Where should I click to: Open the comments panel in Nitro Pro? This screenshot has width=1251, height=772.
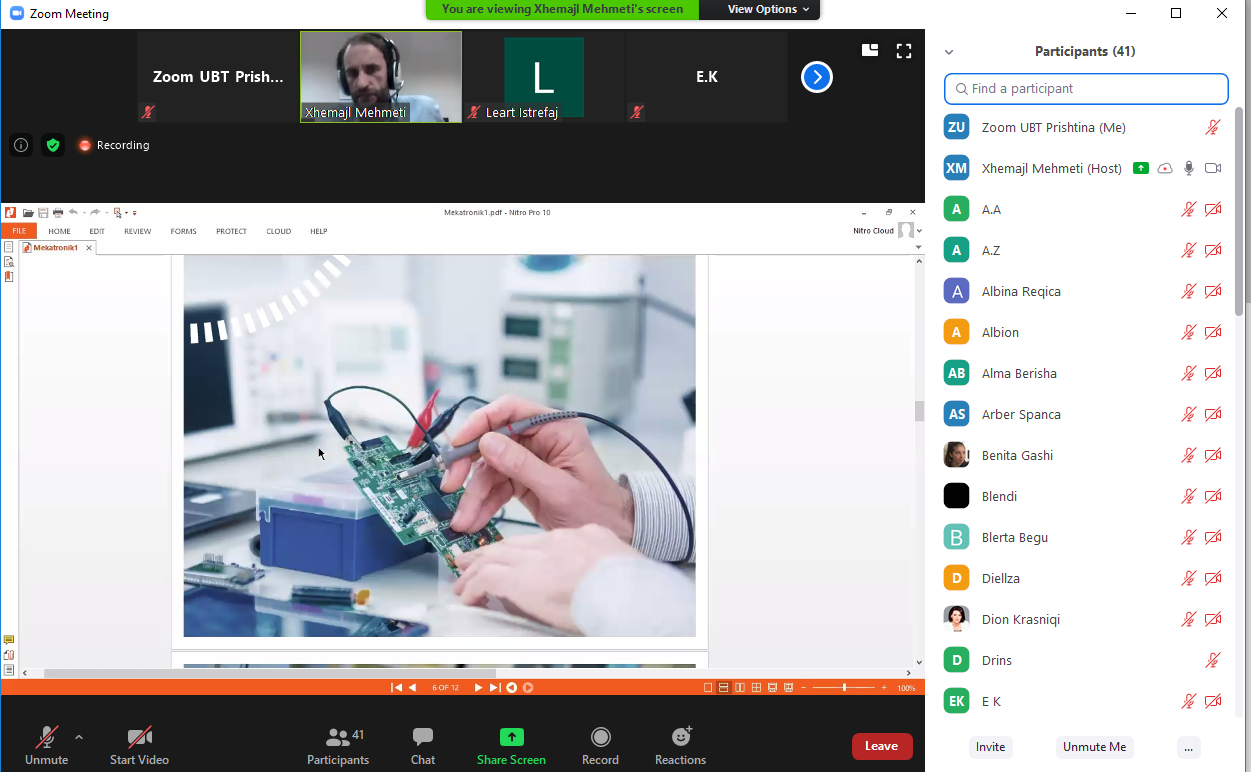coord(8,639)
